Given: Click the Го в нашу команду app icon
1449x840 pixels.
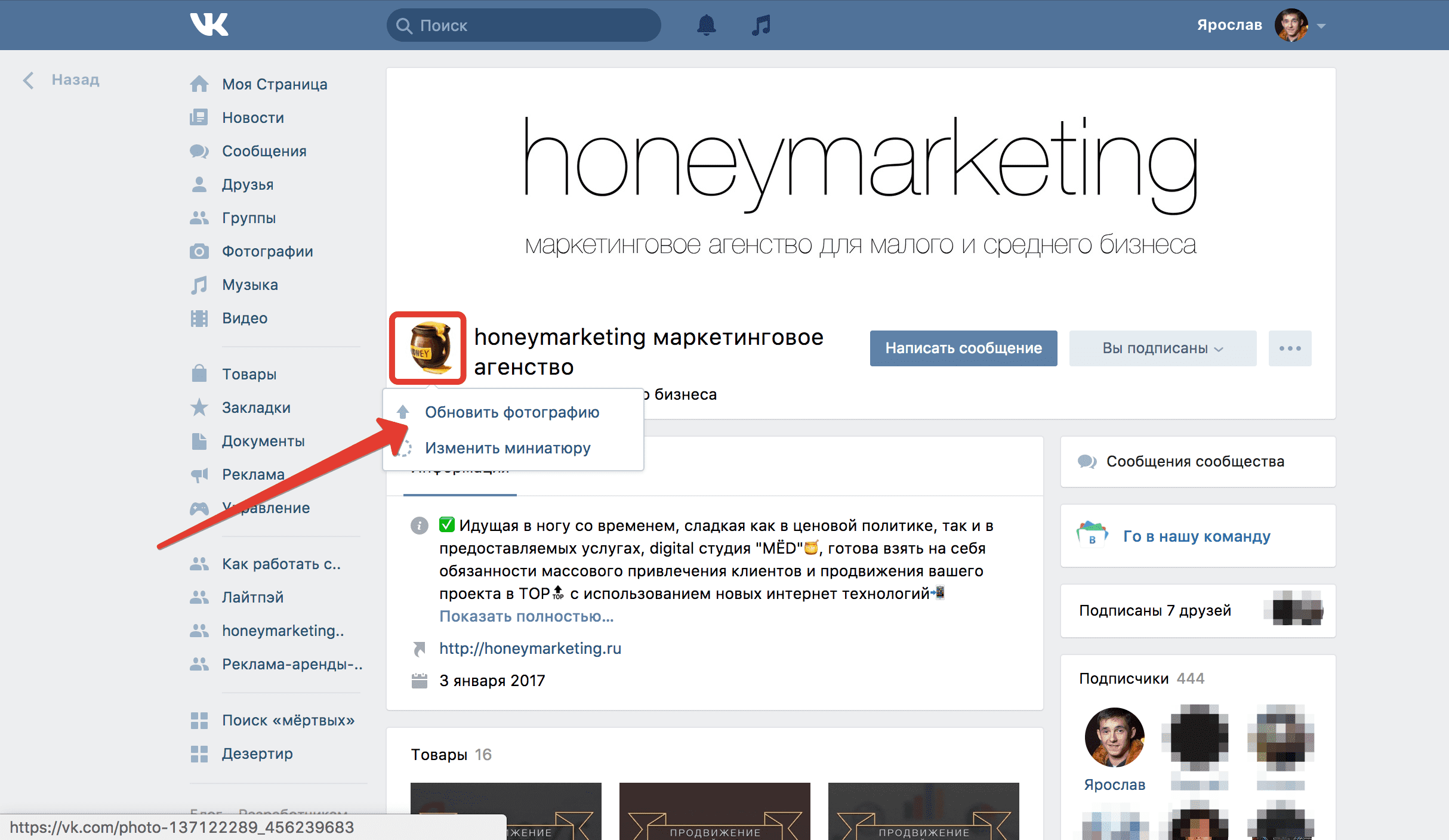Looking at the screenshot, I should pyautogui.click(x=1092, y=535).
